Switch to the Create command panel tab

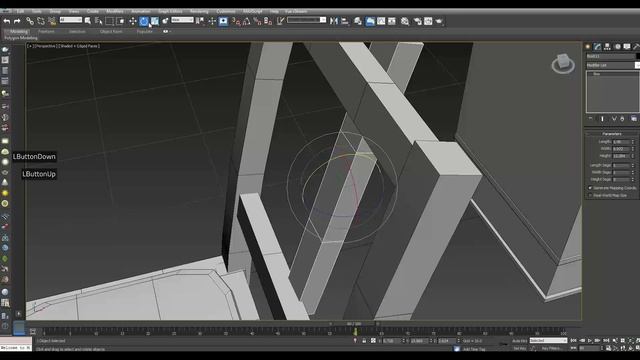588,47
